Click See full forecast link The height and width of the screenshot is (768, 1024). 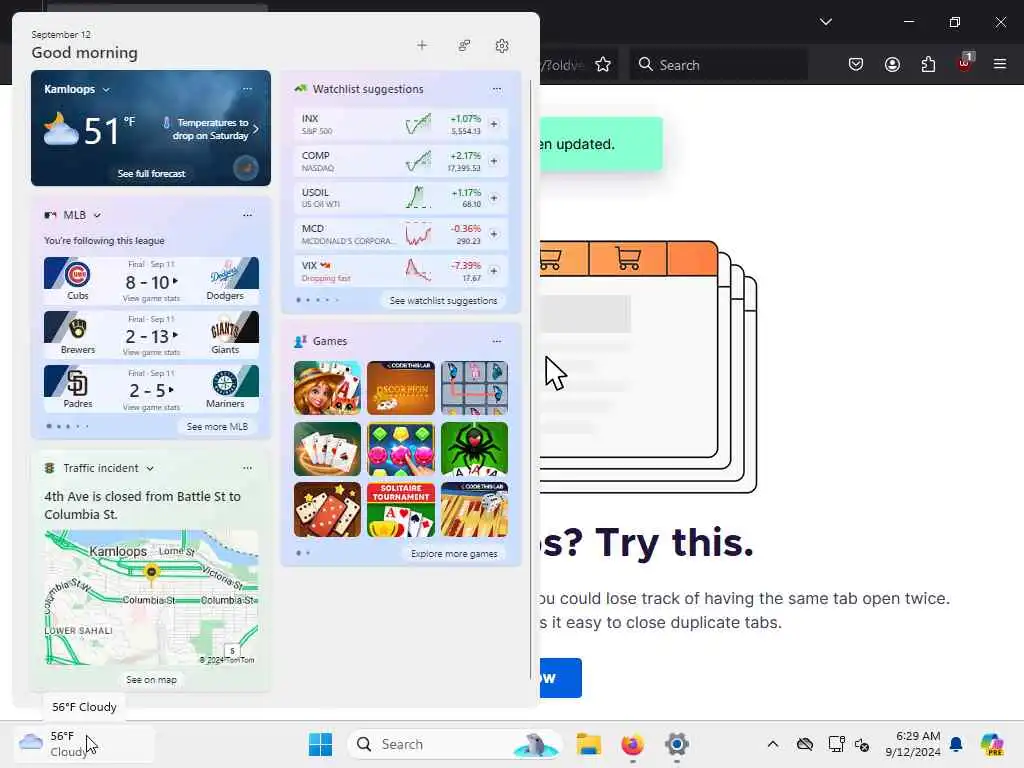(x=152, y=173)
